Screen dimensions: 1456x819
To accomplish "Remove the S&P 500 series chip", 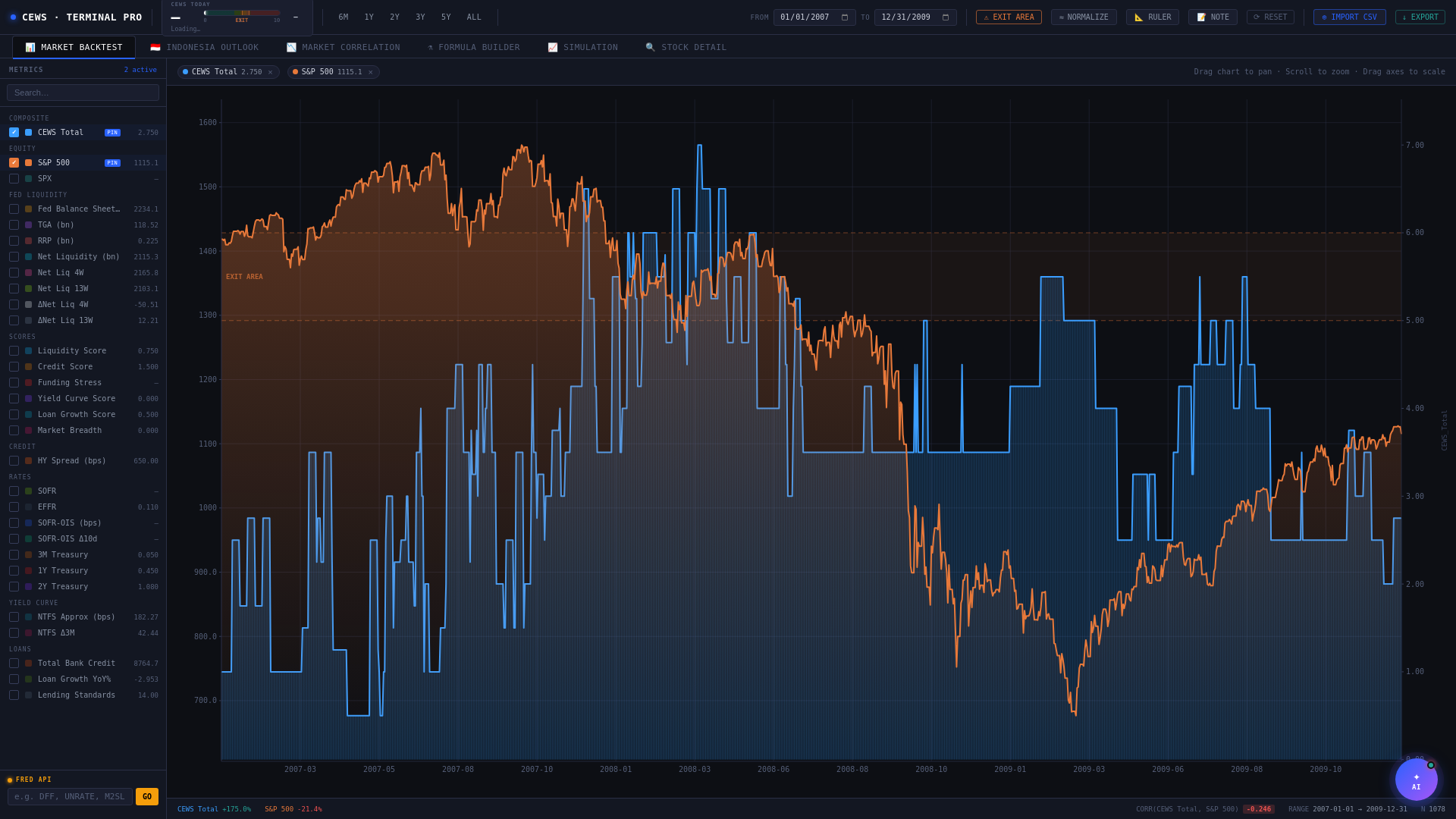I will (x=371, y=72).
